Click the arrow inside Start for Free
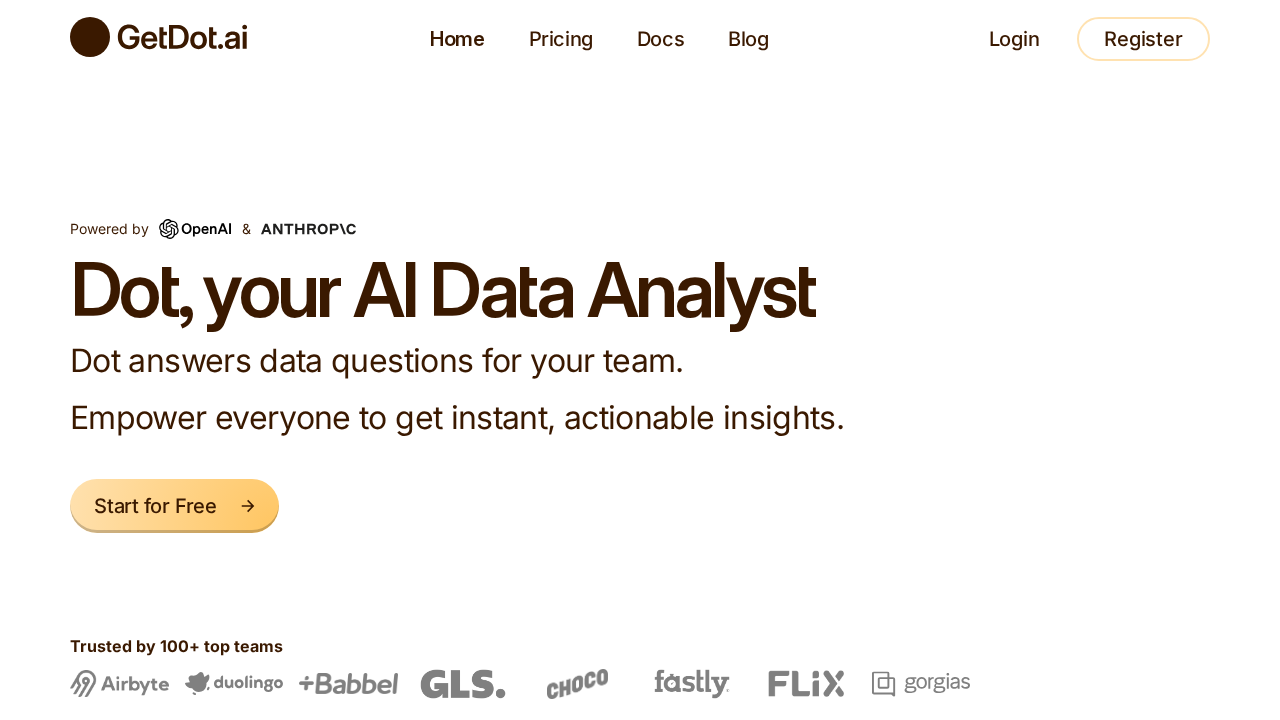Screen dimensions: 1280x720 248,504
